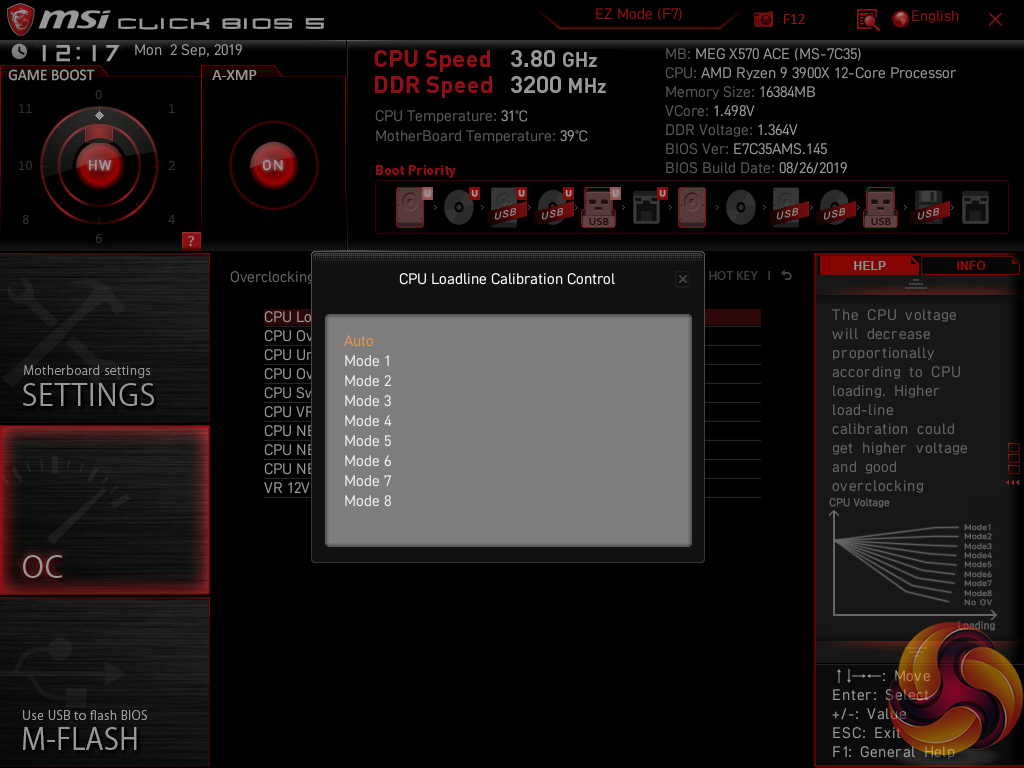
Task: Choose Mode 2 loadline calibration
Action: pyautogui.click(x=368, y=381)
